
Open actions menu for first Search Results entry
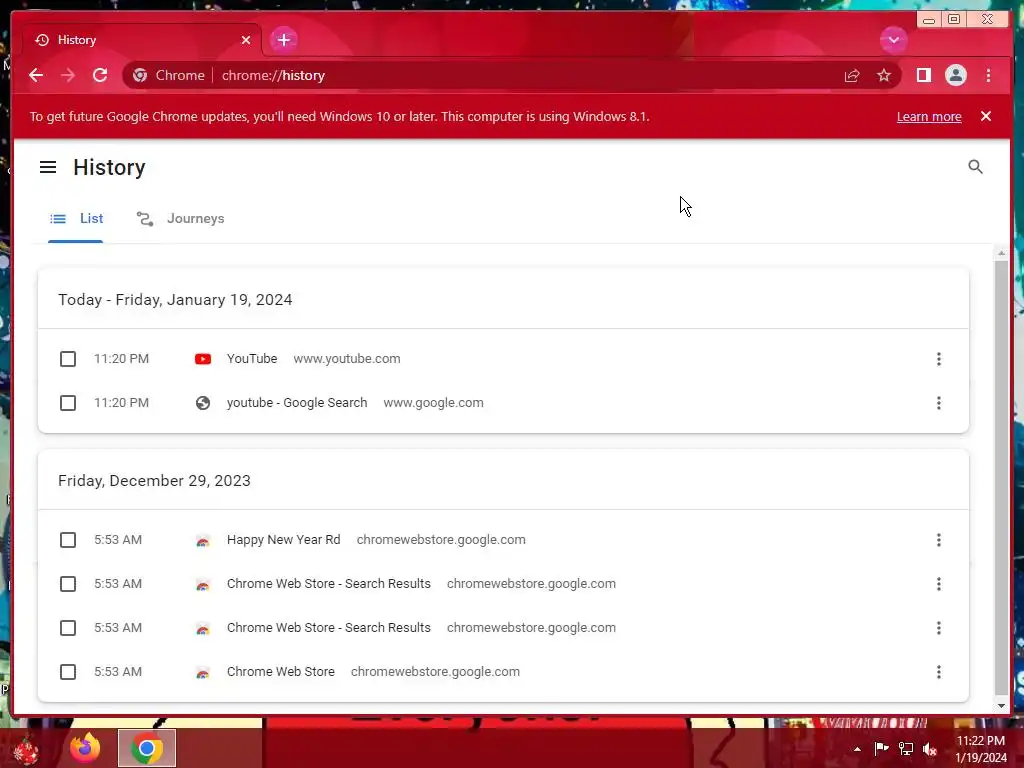pyautogui.click(x=938, y=584)
